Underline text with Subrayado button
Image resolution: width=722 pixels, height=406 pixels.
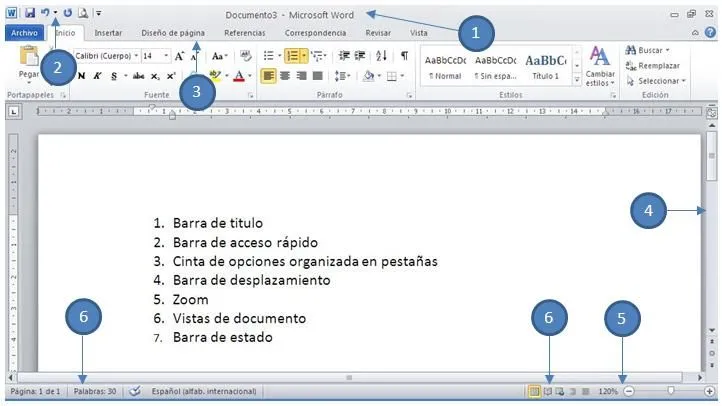coord(114,76)
